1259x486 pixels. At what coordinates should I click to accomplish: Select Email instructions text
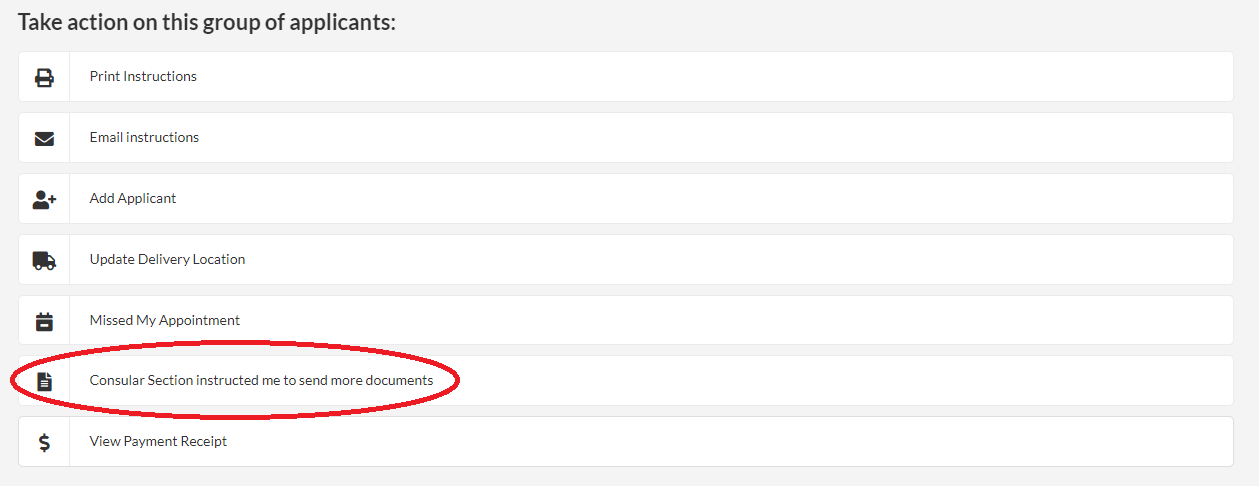(x=144, y=137)
